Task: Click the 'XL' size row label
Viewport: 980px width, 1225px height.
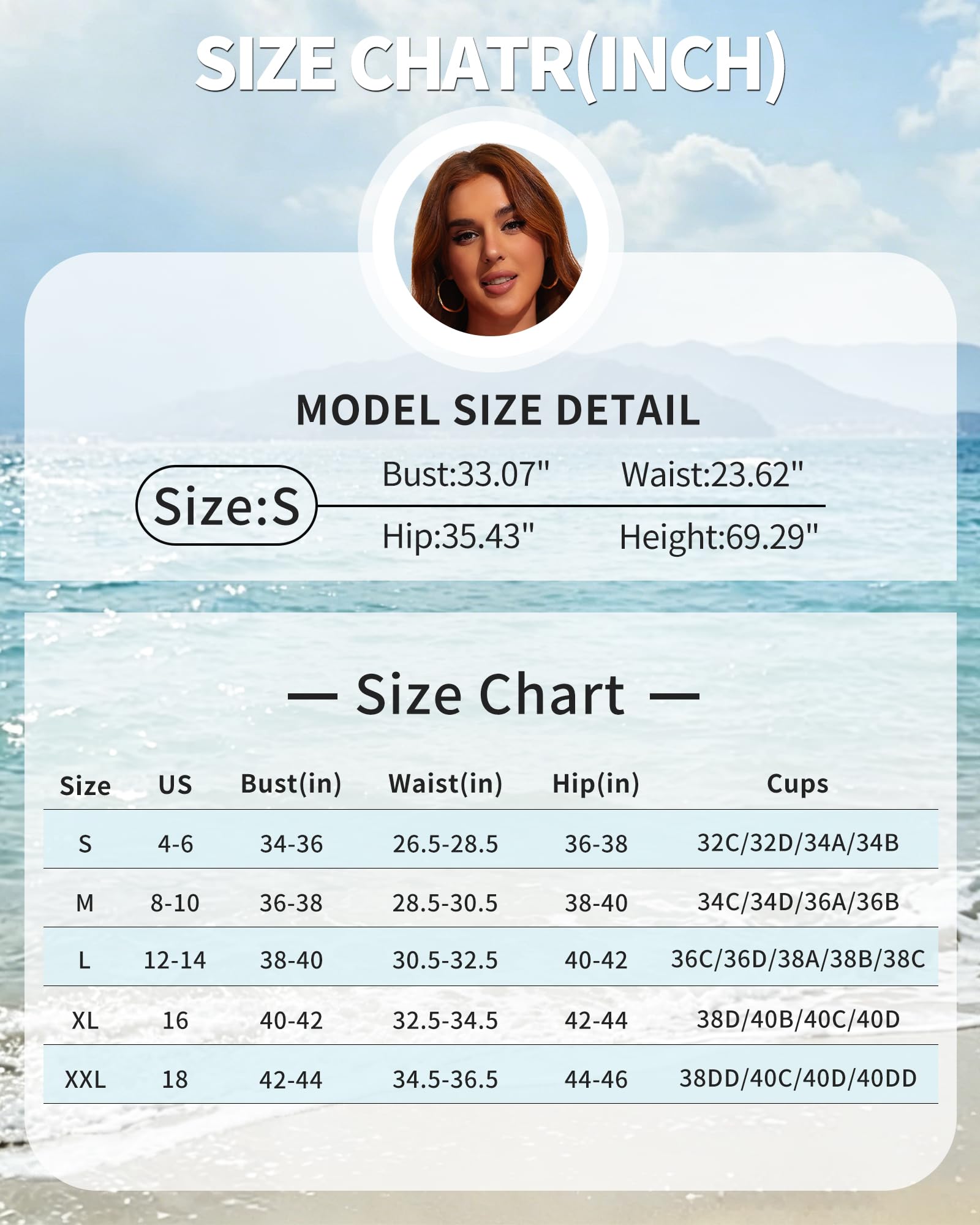Action: pos(85,1020)
